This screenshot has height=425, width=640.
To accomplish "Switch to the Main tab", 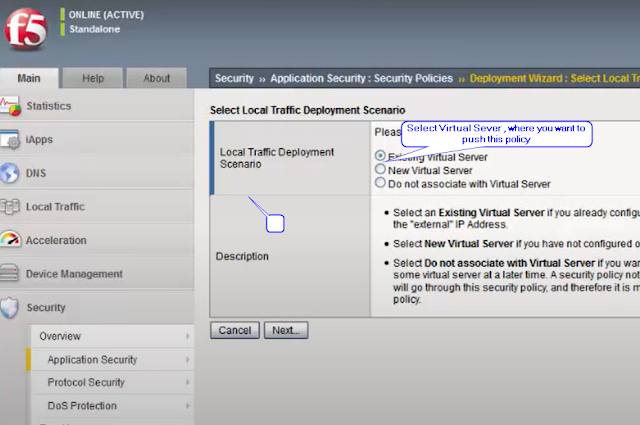I will coord(29,78).
